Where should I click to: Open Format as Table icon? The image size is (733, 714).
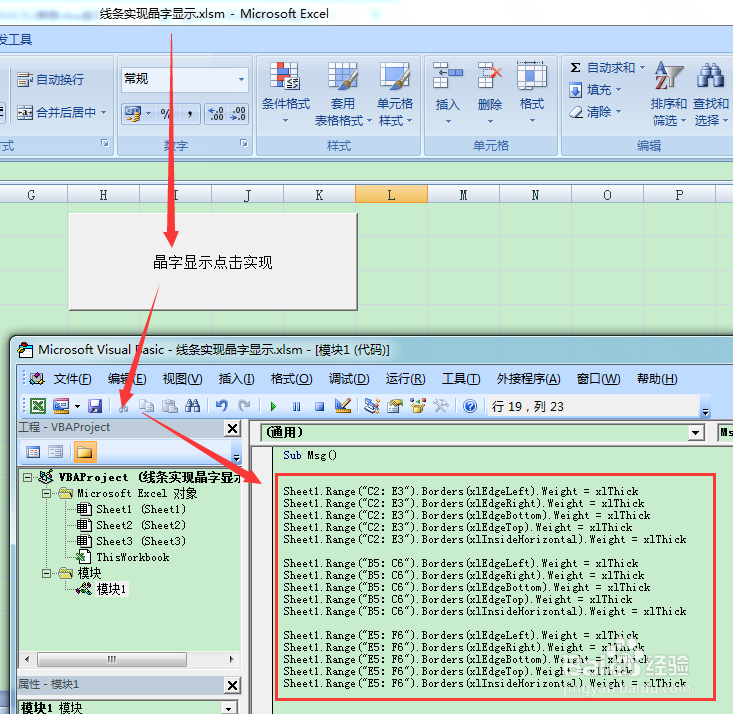point(343,76)
